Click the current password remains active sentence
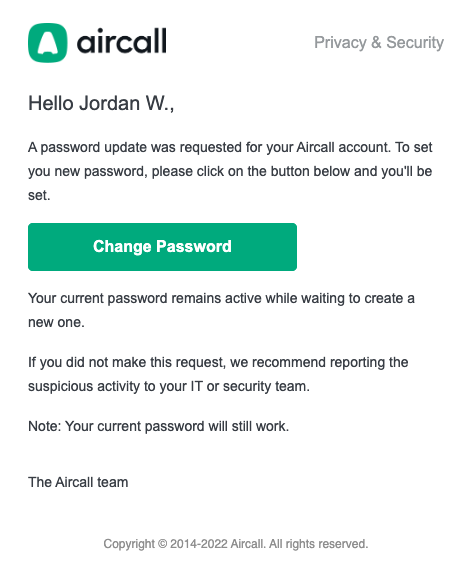 [221, 310]
